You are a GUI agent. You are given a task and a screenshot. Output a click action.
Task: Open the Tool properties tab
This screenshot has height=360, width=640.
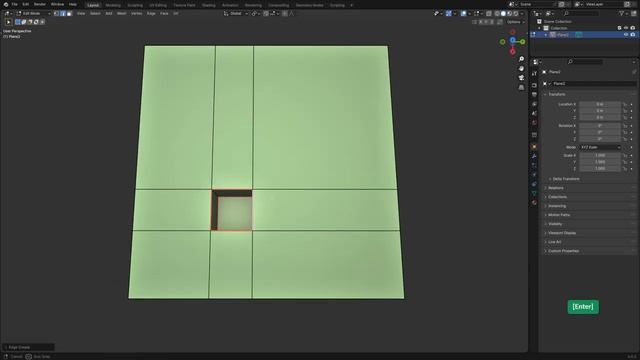(x=534, y=73)
